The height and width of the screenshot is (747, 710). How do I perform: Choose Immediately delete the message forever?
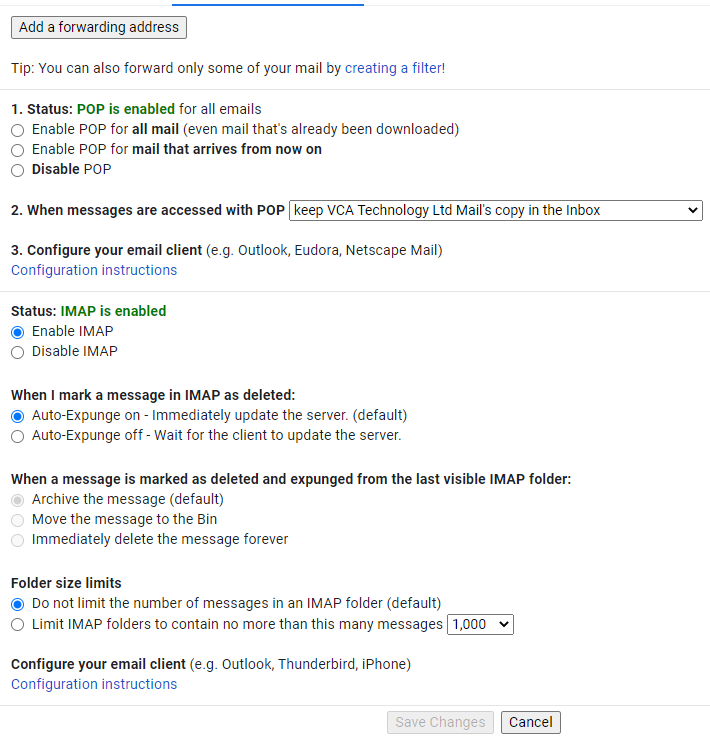point(18,539)
